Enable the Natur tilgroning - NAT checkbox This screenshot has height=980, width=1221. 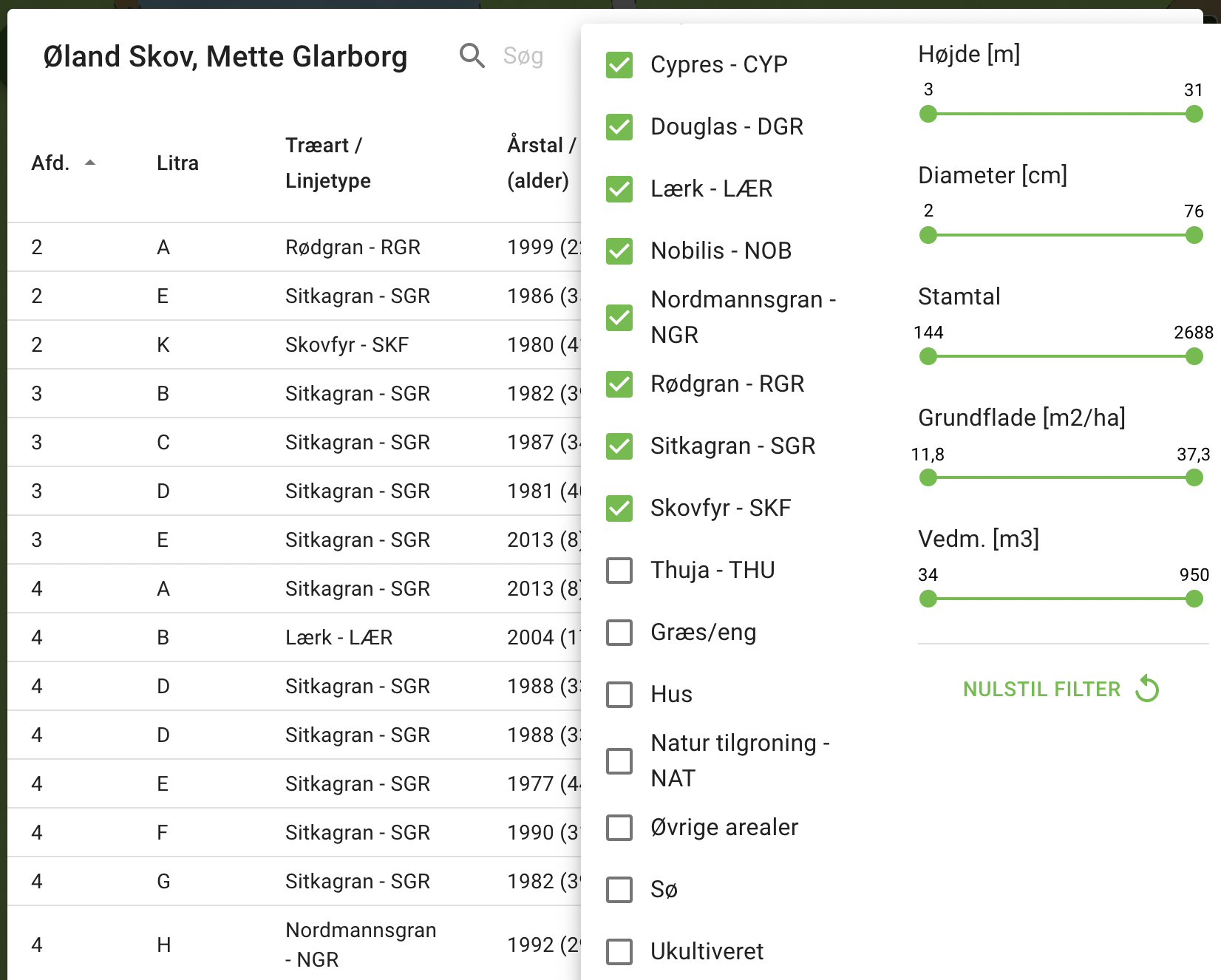(x=619, y=760)
